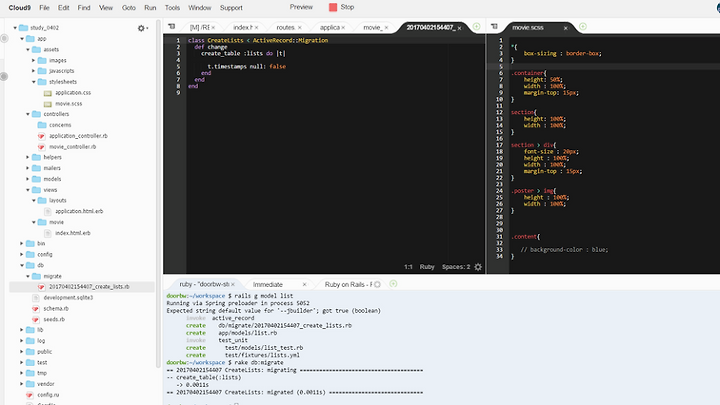
Task: Open the Window menu
Action: pos(200,8)
